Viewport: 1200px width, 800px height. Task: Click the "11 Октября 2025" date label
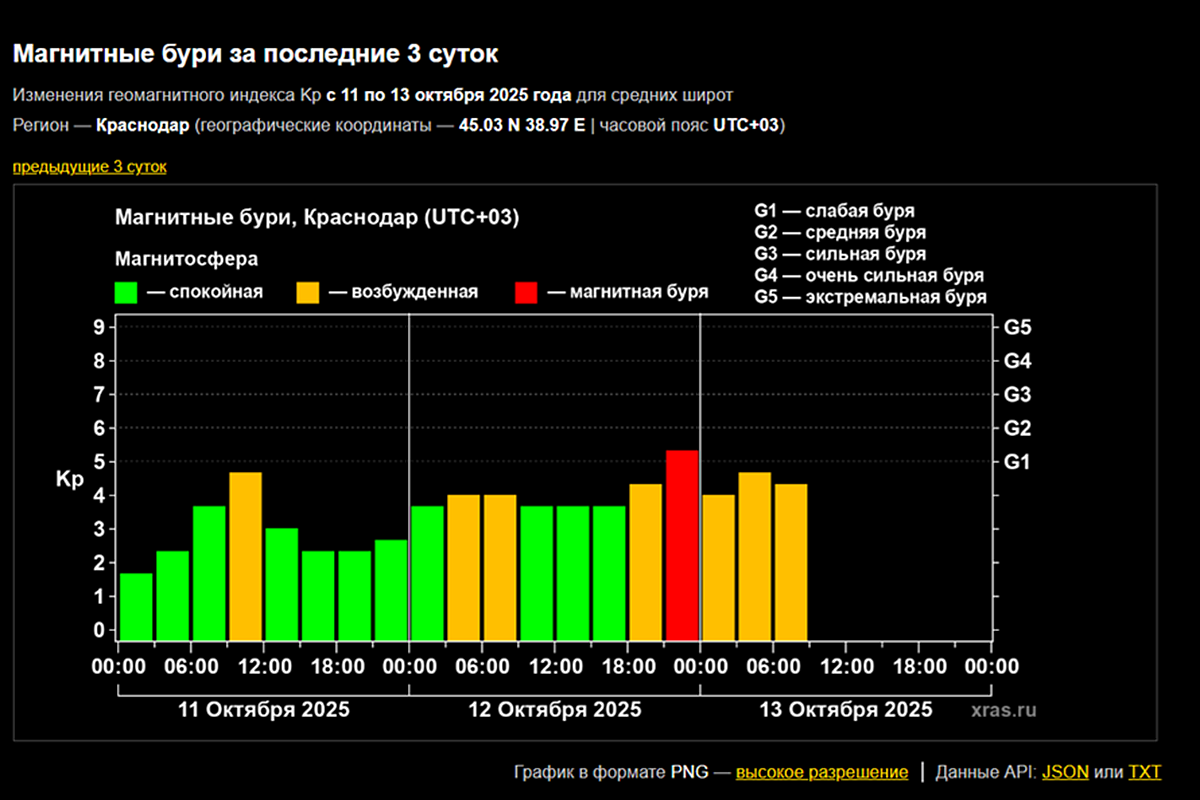click(264, 710)
